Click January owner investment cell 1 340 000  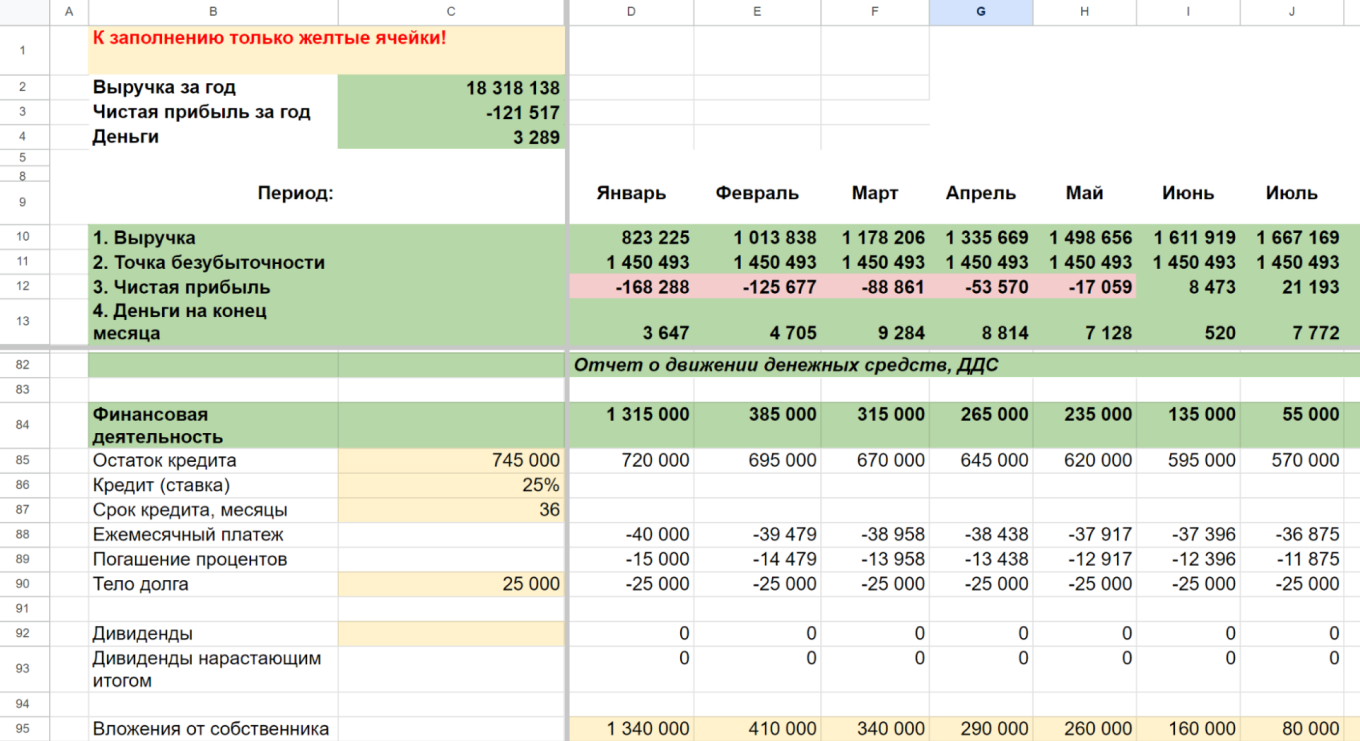coord(630,729)
